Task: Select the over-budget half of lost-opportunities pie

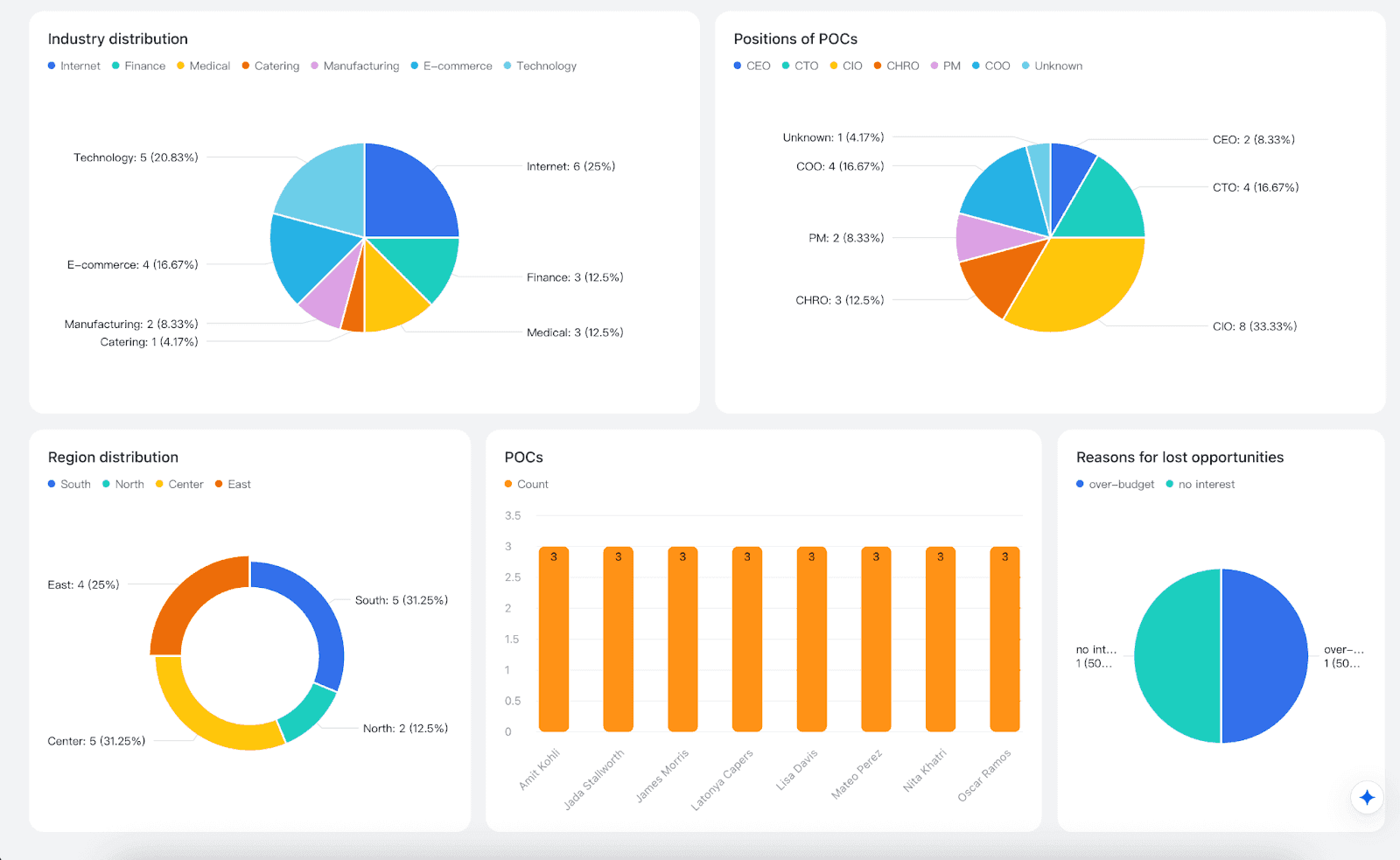Action: (x=1265, y=656)
